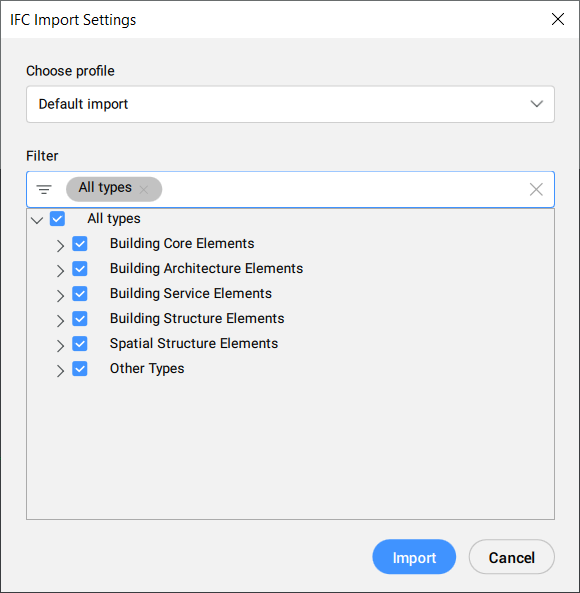Expand Building Service Elements node
Image resolution: width=580 pixels, height=593 pixels.
[x=60, y=295]
